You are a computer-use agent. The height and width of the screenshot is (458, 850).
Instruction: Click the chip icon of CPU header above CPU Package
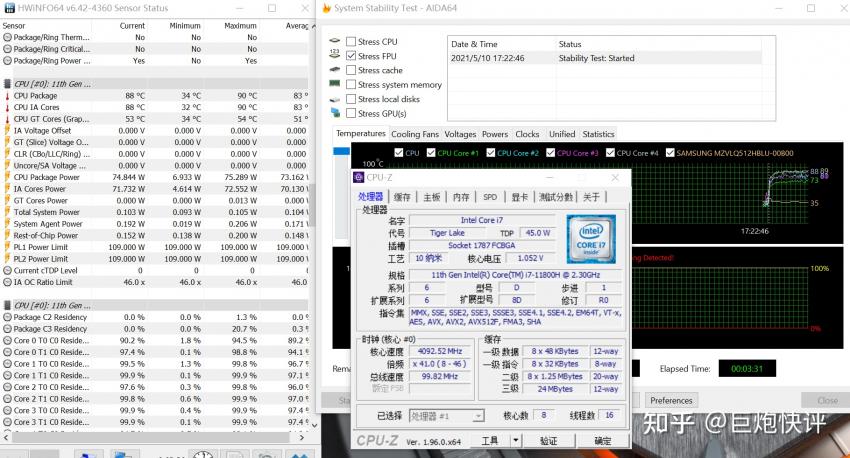7,84
